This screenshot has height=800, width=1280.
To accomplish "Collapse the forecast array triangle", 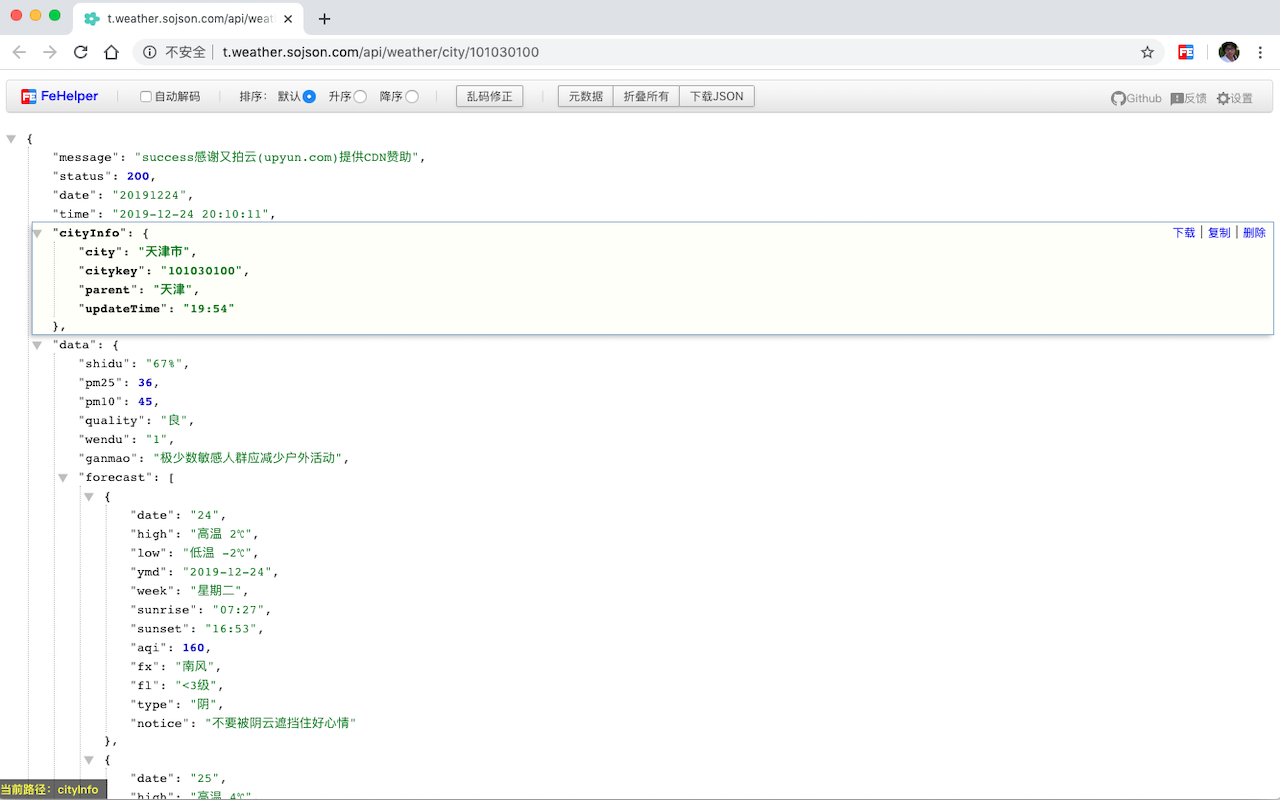I will (x=63, y=477).
